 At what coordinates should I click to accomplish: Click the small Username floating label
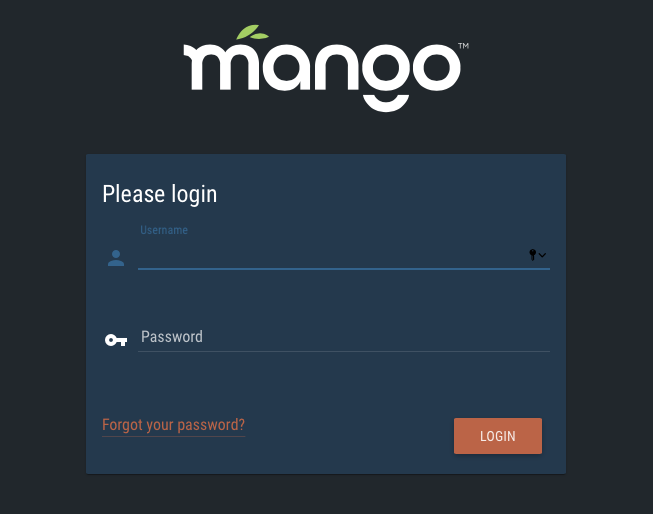pos(164,230)
